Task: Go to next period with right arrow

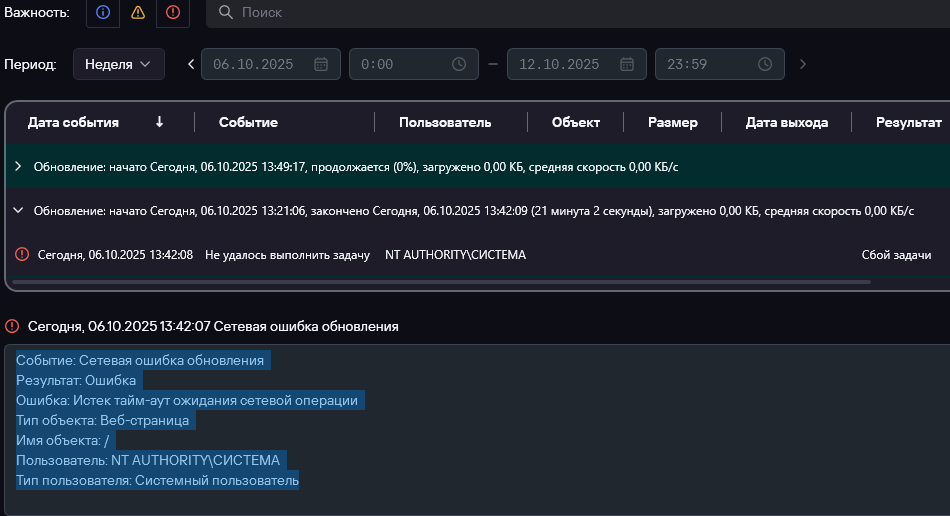Action: coord(802,64)
